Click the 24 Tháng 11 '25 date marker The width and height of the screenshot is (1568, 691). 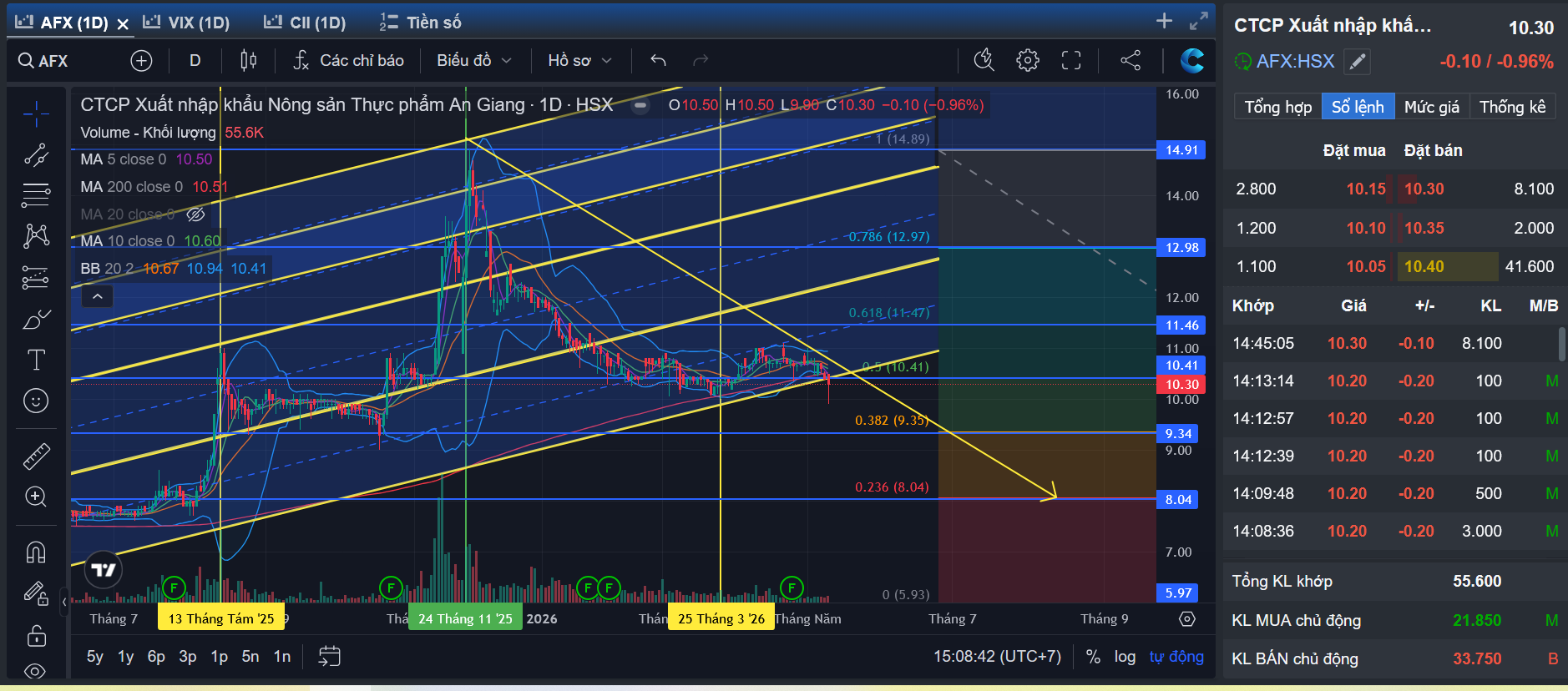point(465,618)
